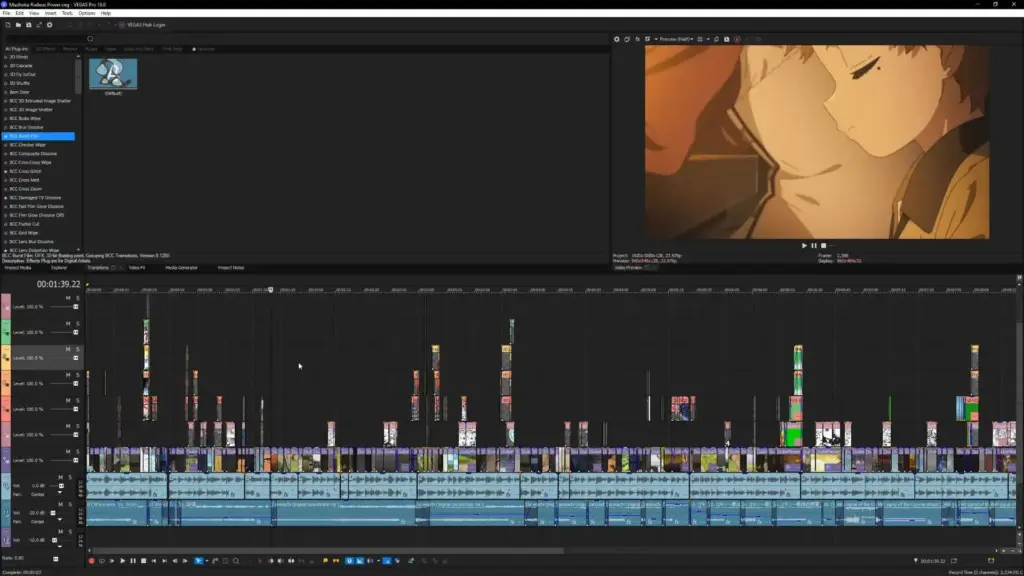Open the Help menu
The image size is (1024, 576).
pyautogui.click(x=106, y=13)
